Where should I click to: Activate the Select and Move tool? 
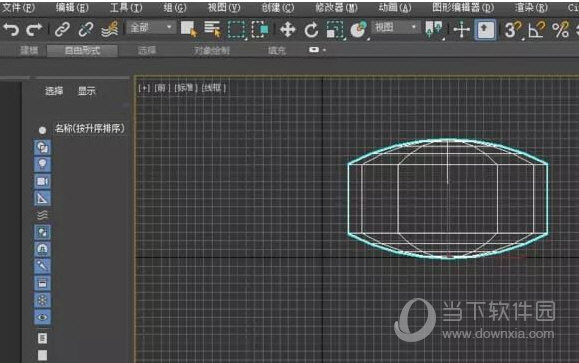point(288,30)
